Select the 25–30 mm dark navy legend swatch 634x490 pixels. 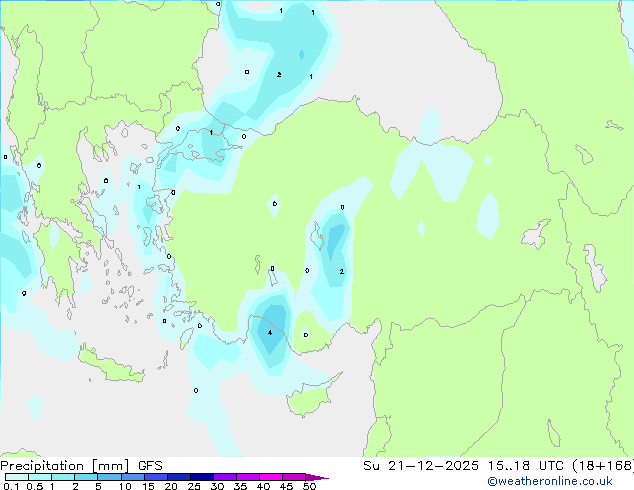(x=201, y=477)
